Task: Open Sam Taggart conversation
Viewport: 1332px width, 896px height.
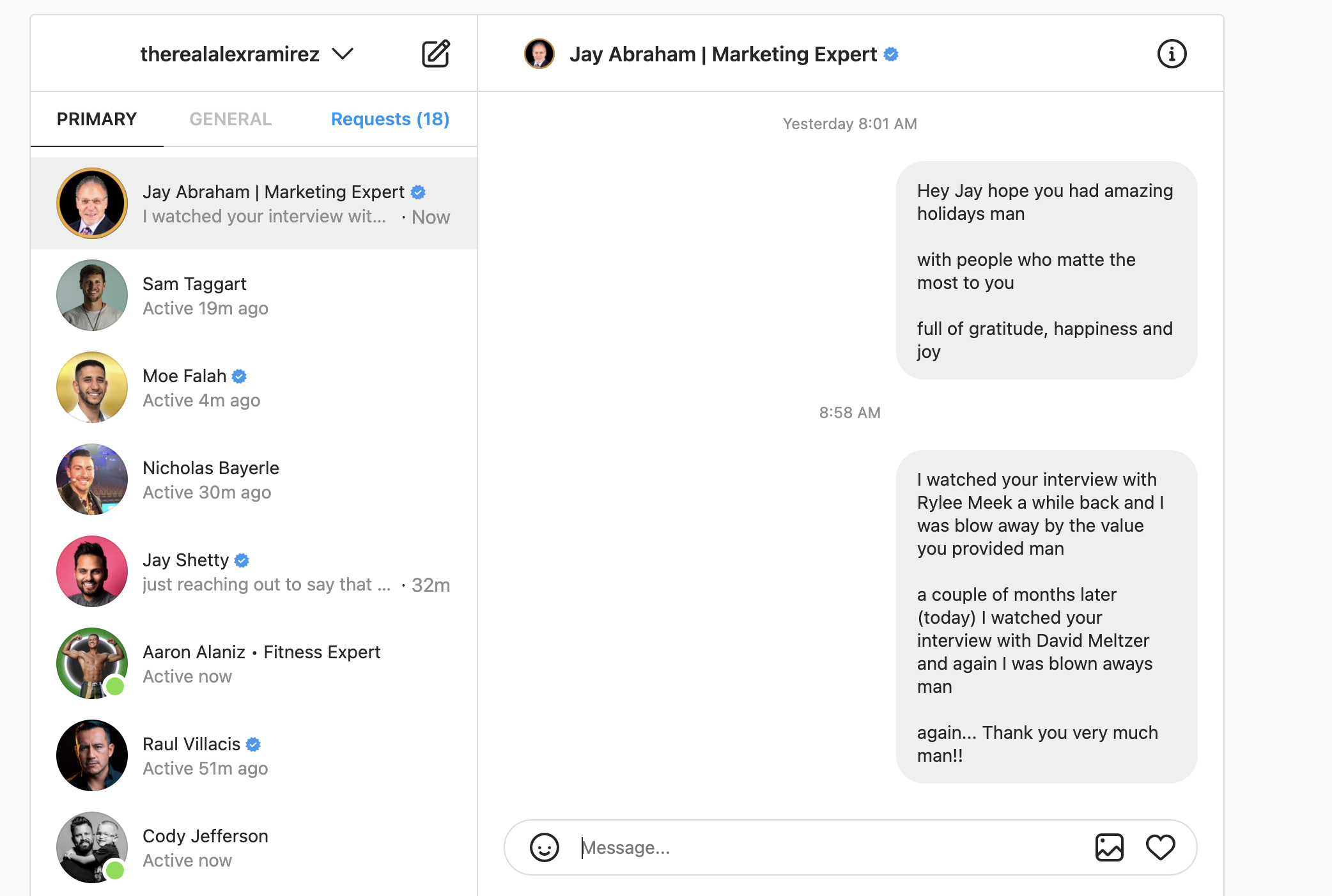Action: 254,295
